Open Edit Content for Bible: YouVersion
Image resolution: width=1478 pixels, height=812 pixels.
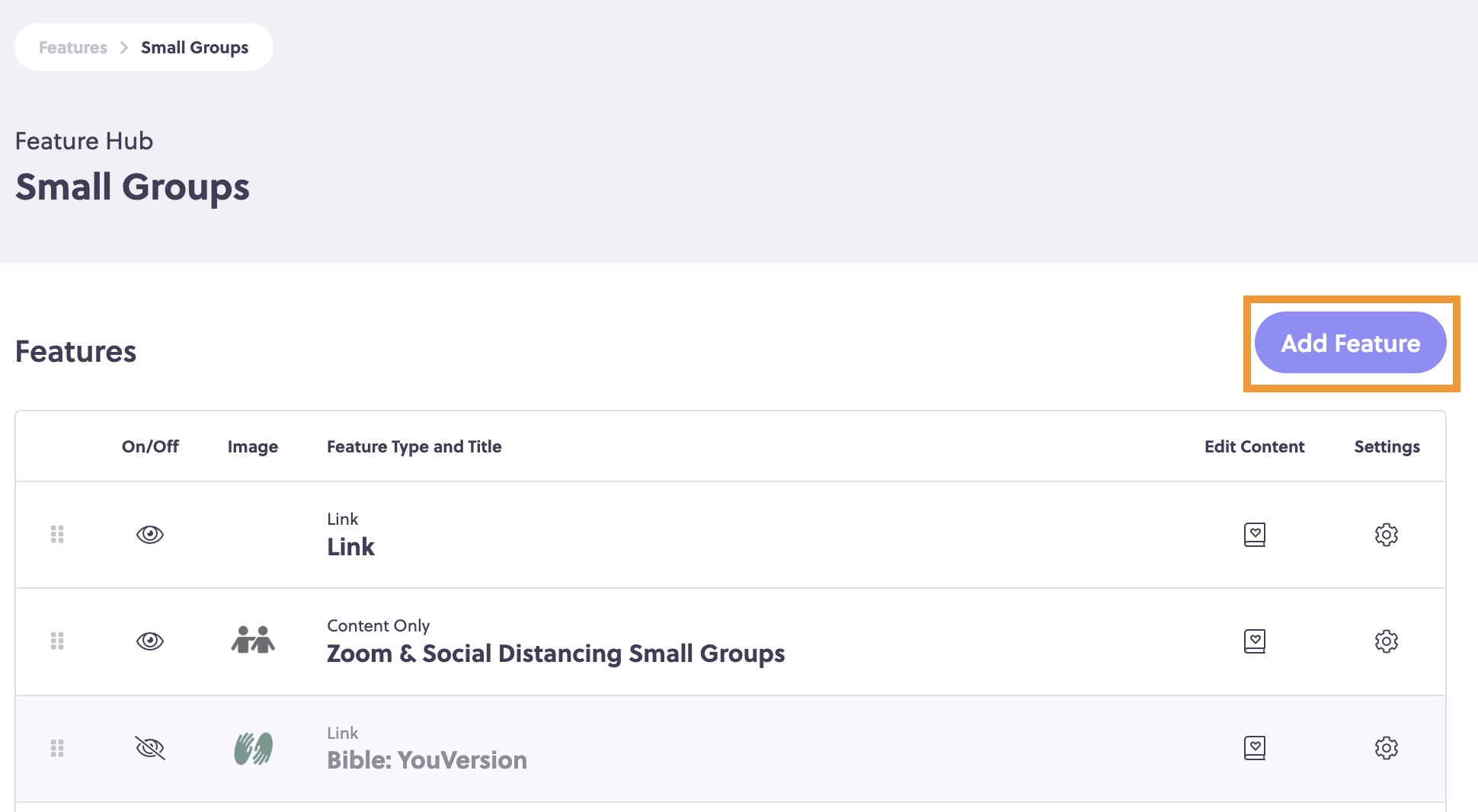pos(1254,748)
